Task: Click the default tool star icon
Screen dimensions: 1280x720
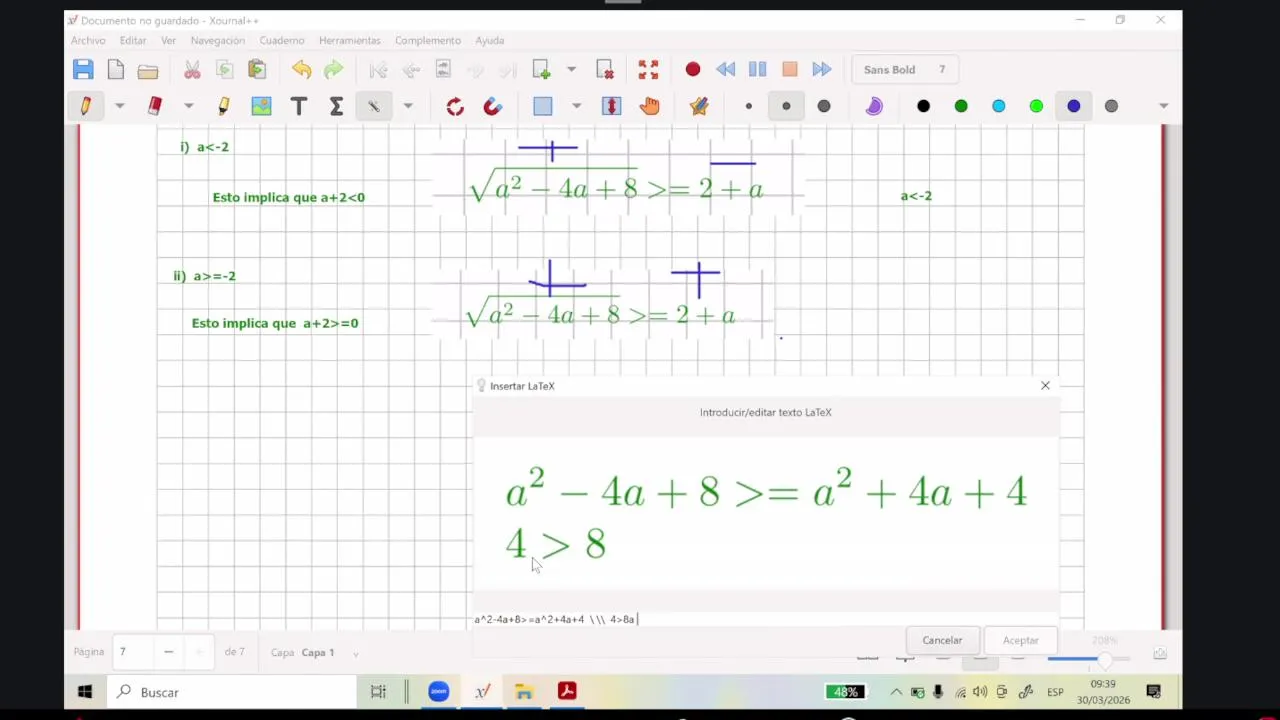Action: (x=699, y=106)
